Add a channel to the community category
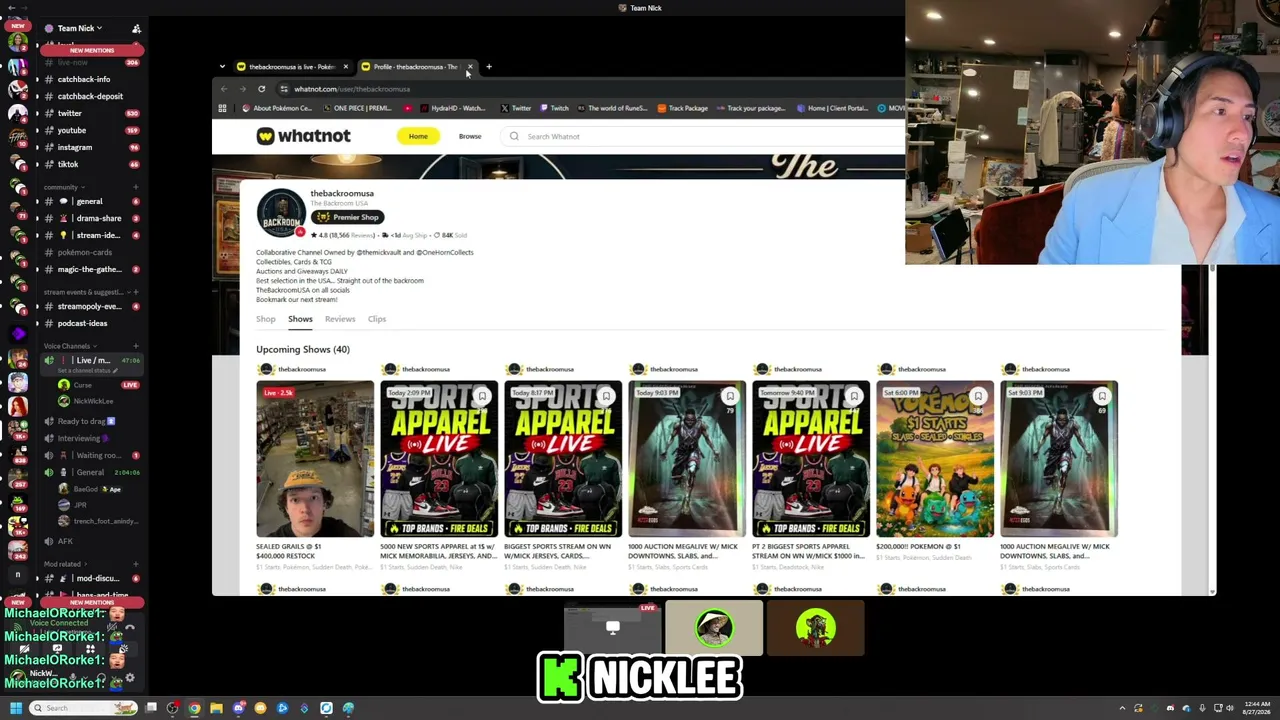 point(136,187)
